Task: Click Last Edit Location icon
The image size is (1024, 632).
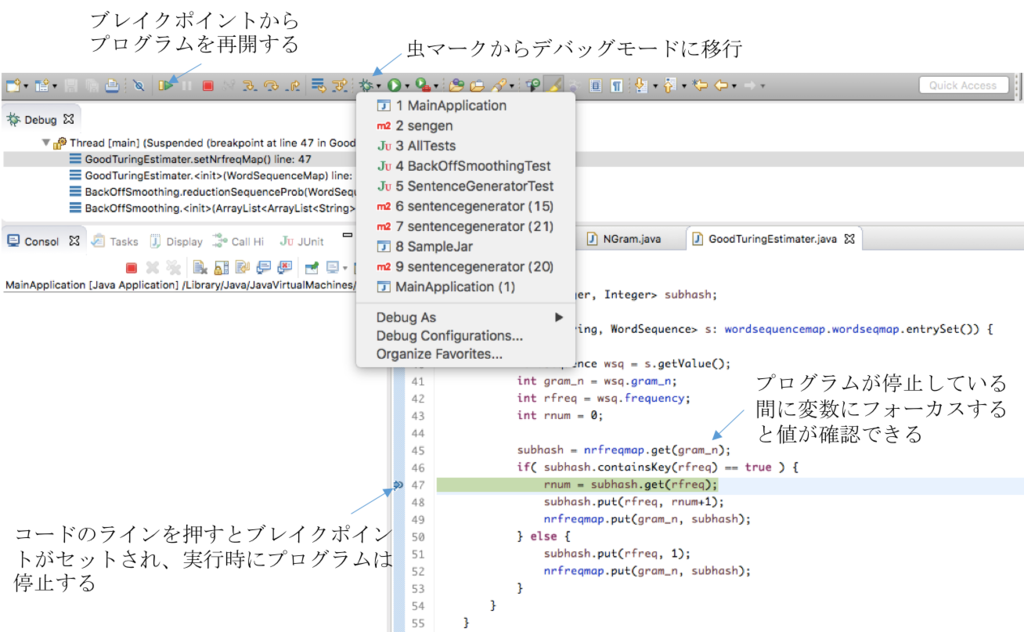Action: [700, 85]
